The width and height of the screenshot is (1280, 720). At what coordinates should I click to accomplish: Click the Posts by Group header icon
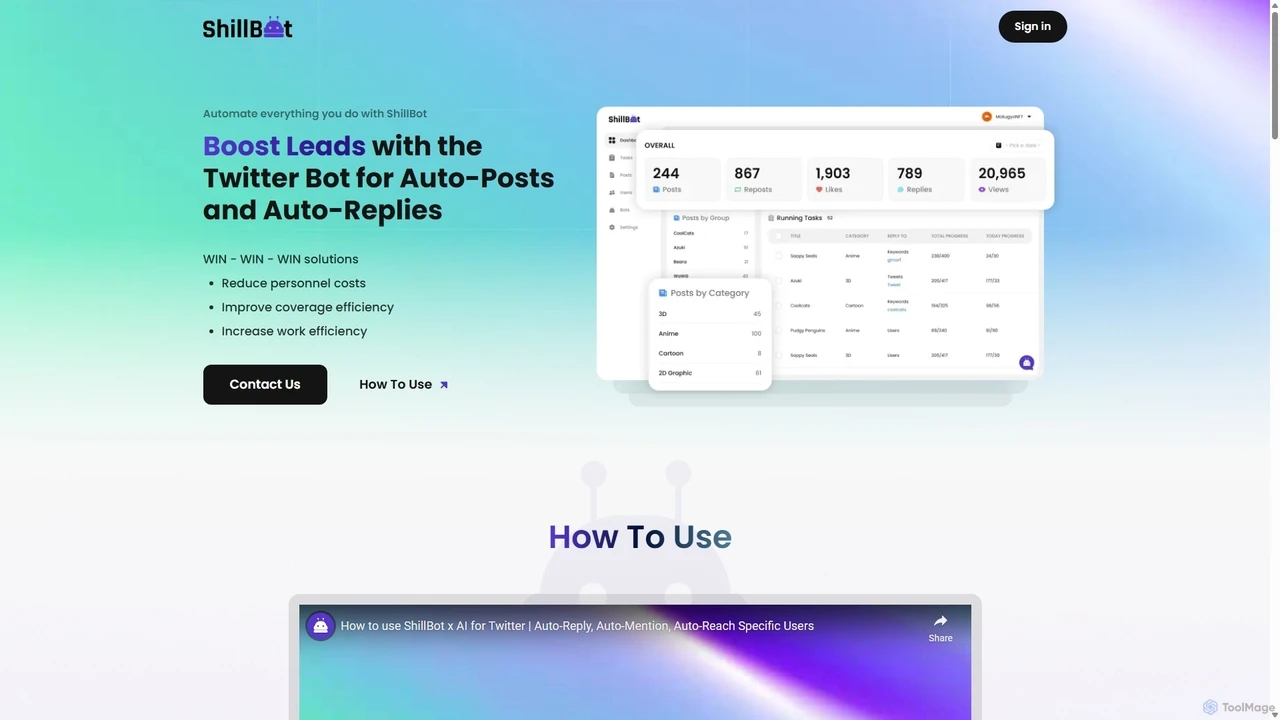pos(676,218)
